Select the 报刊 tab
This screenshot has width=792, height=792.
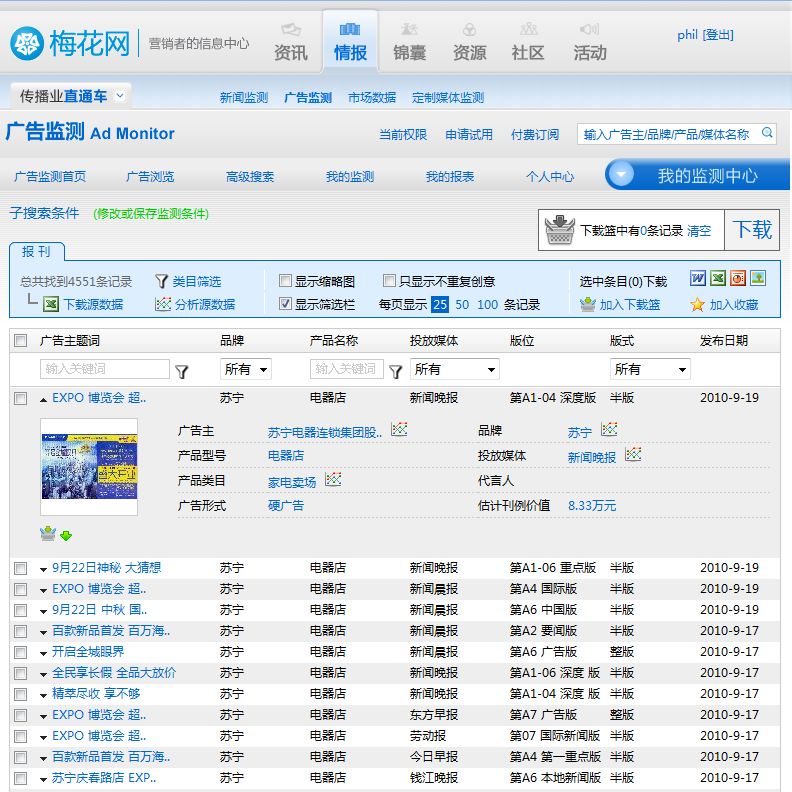pos(36,252)
